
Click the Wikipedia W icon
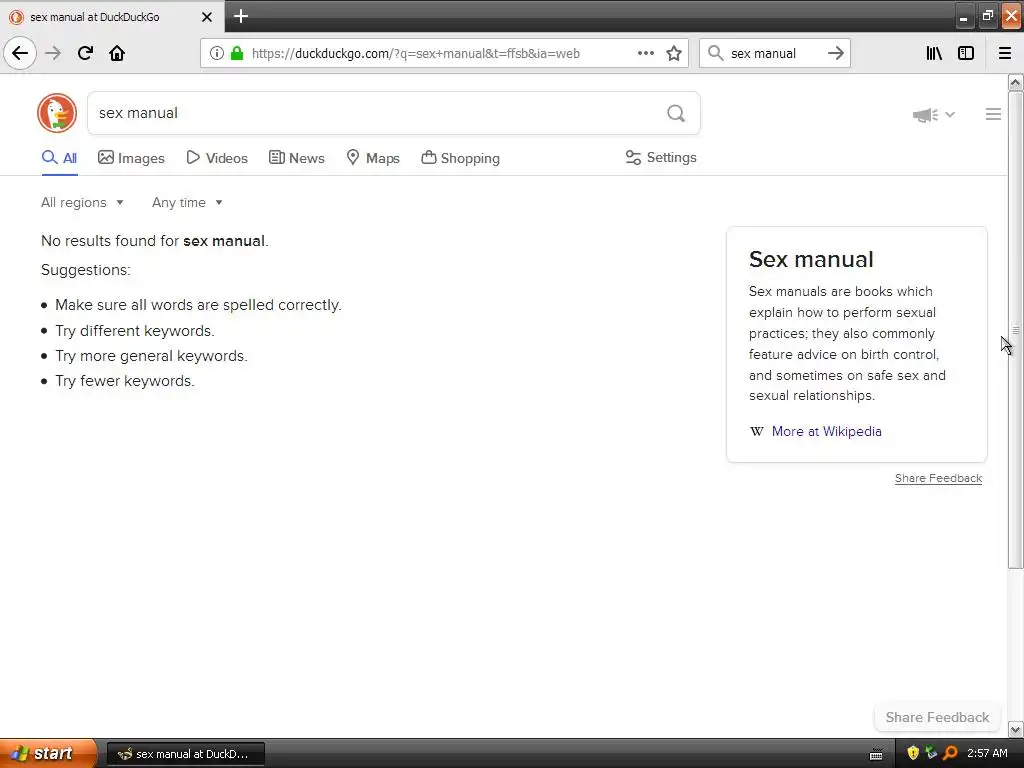pos(756,432)
